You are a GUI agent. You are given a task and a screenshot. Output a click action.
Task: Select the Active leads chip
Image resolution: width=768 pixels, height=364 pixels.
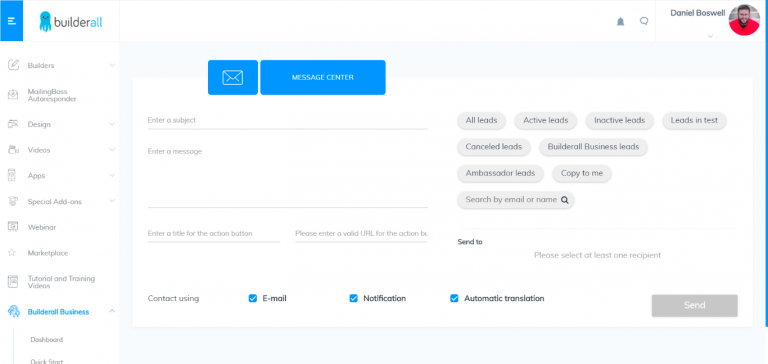[x=546, y=121]
